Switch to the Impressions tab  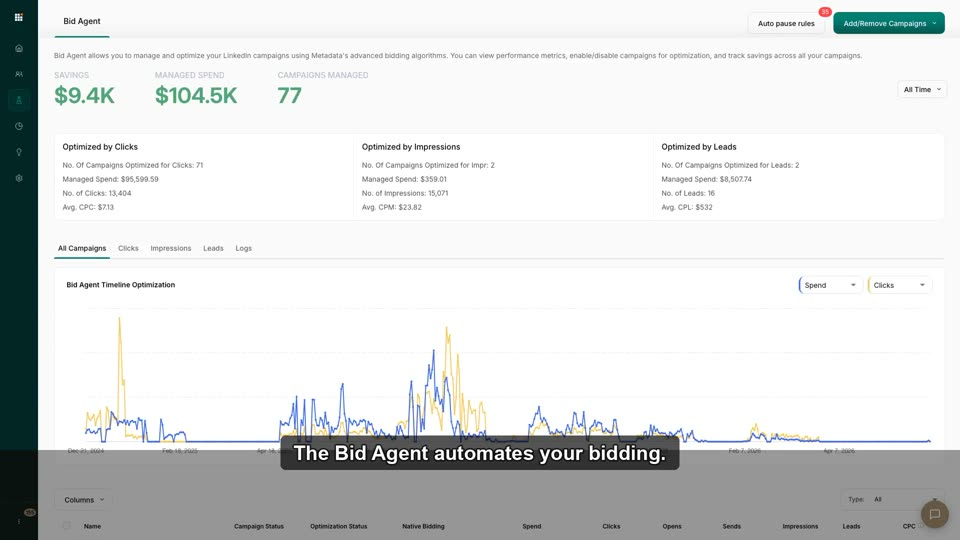(171, 249)
